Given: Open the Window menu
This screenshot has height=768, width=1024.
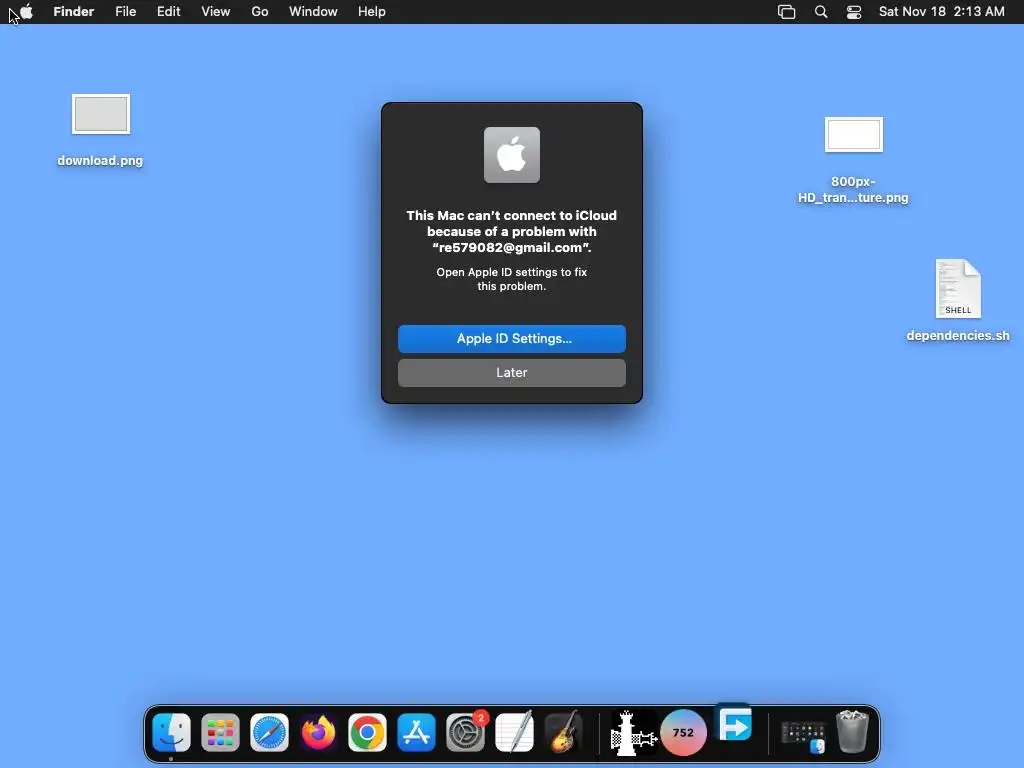Looking at the screenshot, I should coord(313,12).
